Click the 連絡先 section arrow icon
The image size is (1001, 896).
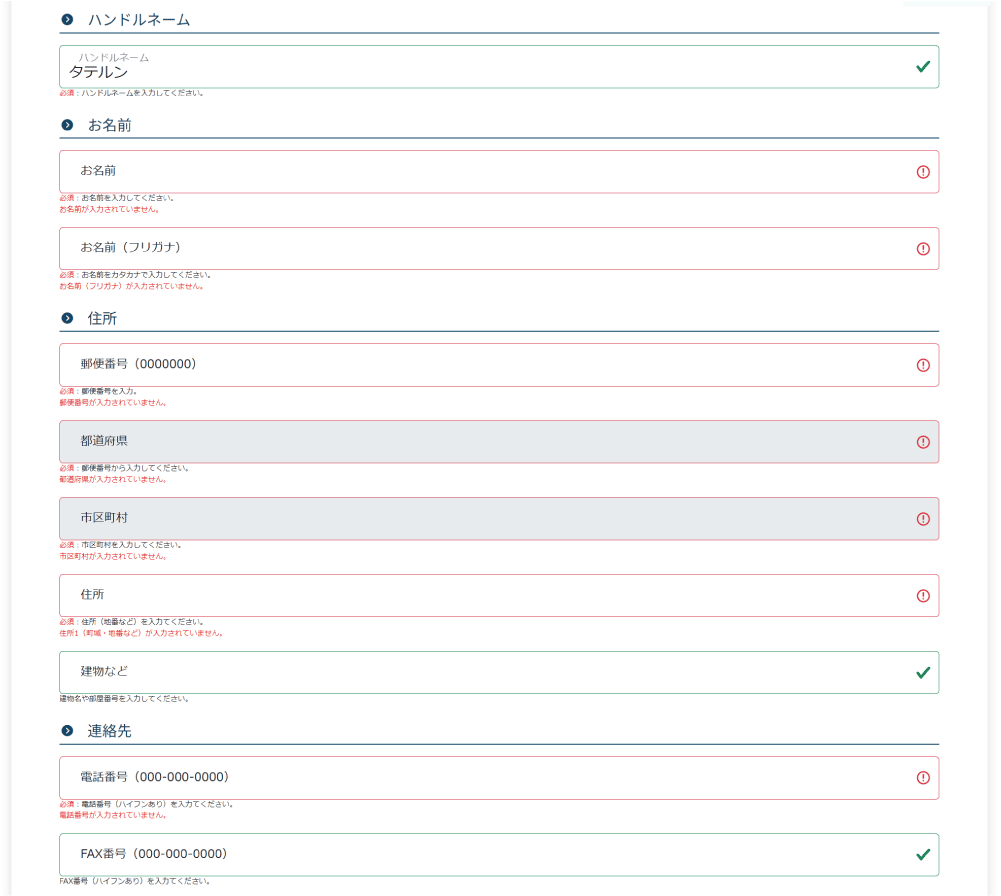pyautogui.click(x=67, y=731)
